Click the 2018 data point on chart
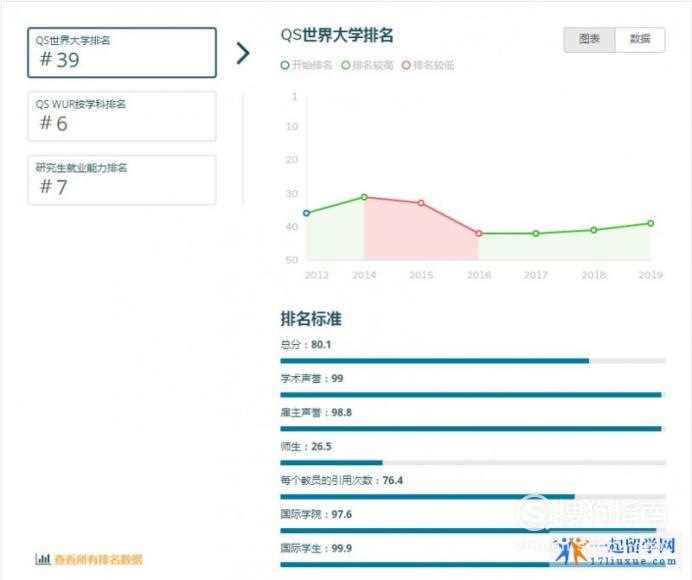The width and height of the screenshot is (692, 580). pos(594,230)
